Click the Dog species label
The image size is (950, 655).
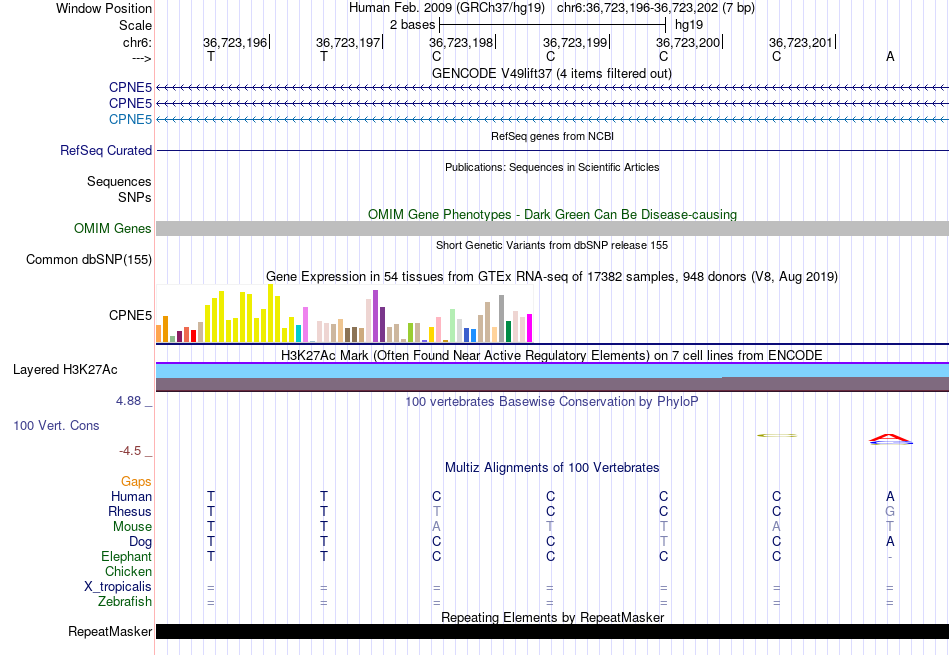pyautogui.click(x=140, y=542)
